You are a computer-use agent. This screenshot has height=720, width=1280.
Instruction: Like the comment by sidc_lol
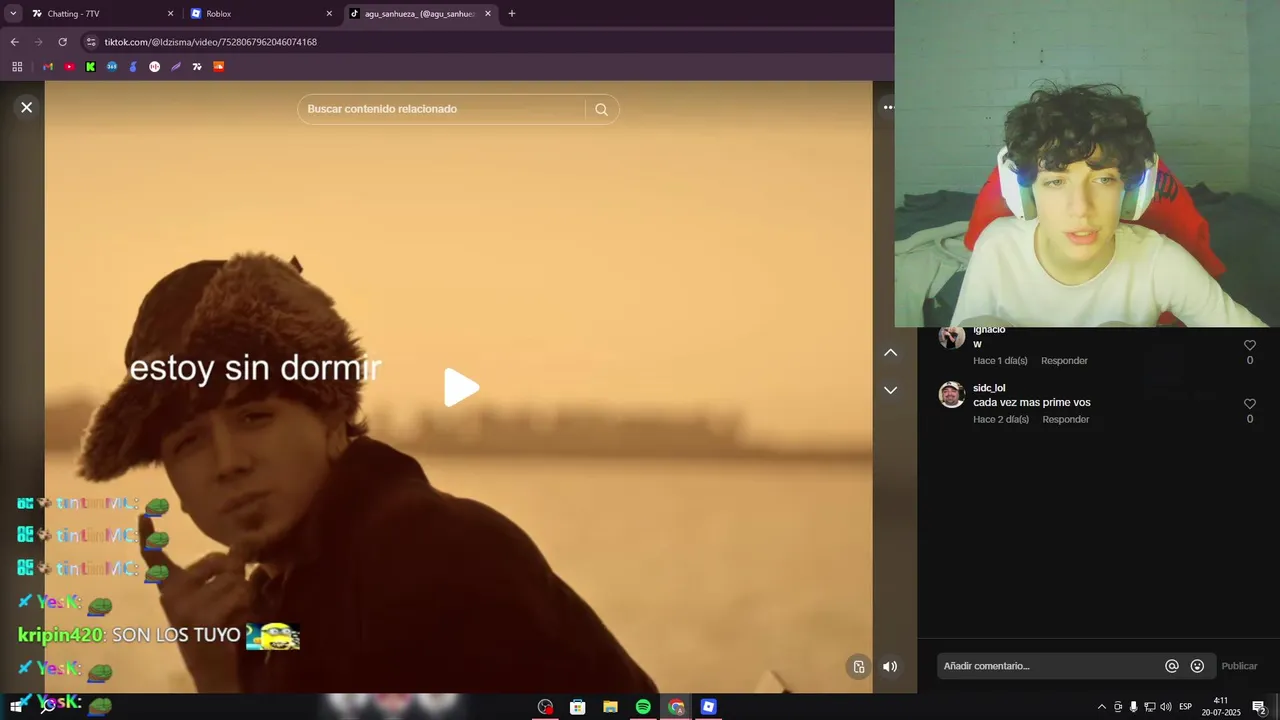(x=1249, y=404)
